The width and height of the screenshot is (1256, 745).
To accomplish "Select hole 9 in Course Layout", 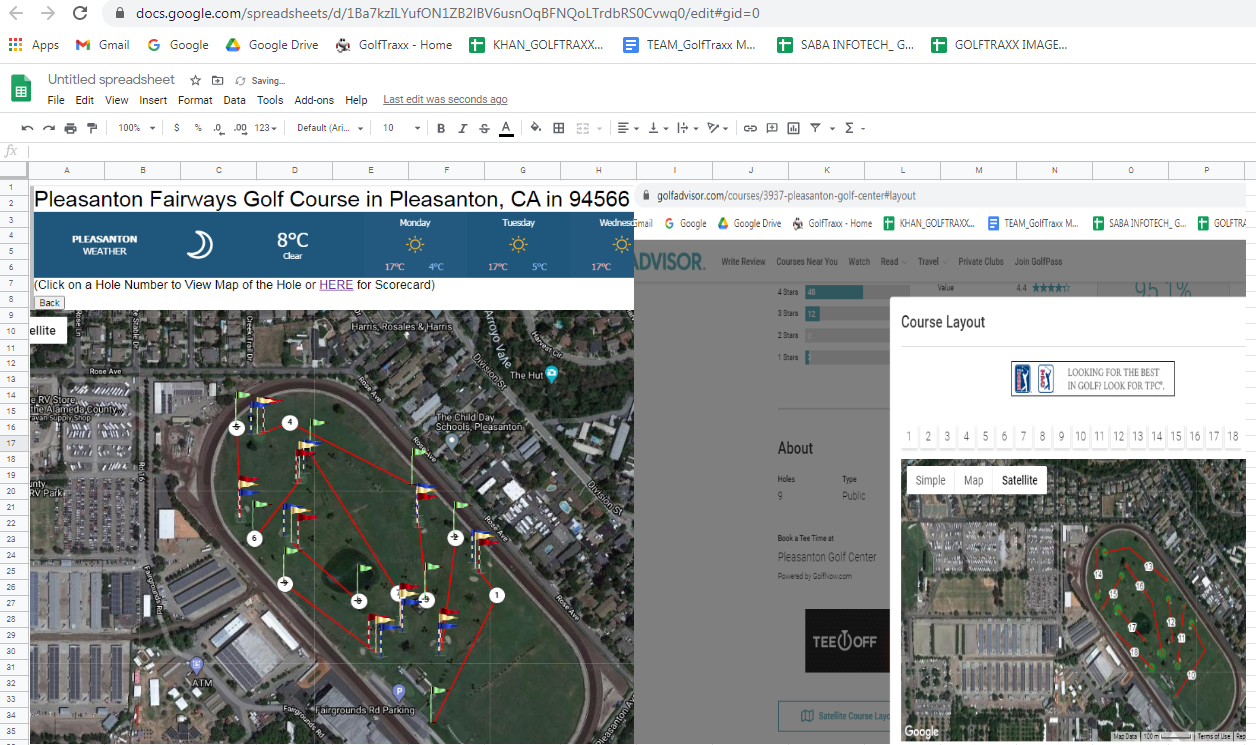I will pyautogui.click(x=1061, y=436).
